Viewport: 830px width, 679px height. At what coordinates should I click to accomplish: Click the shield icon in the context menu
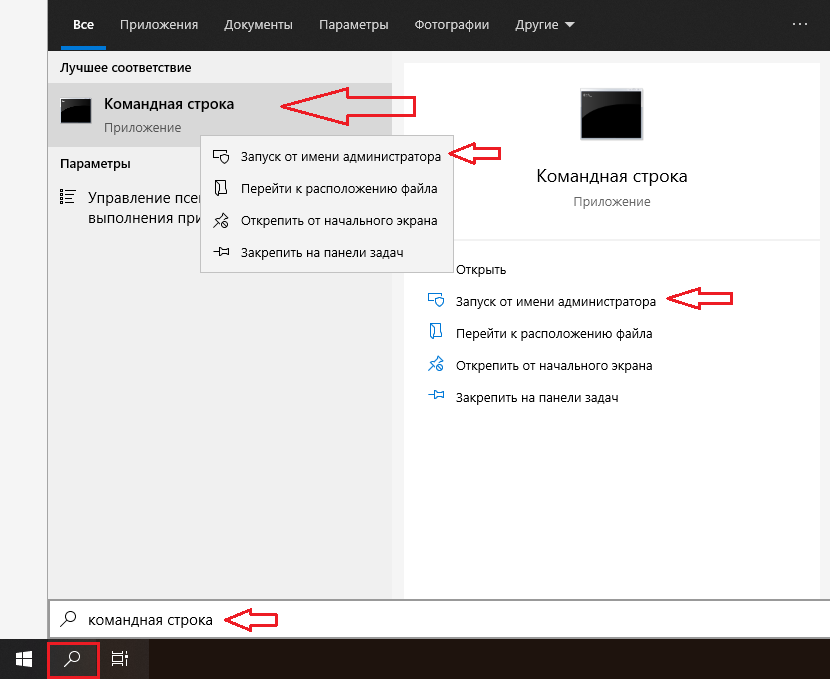[x=221, y=157]
